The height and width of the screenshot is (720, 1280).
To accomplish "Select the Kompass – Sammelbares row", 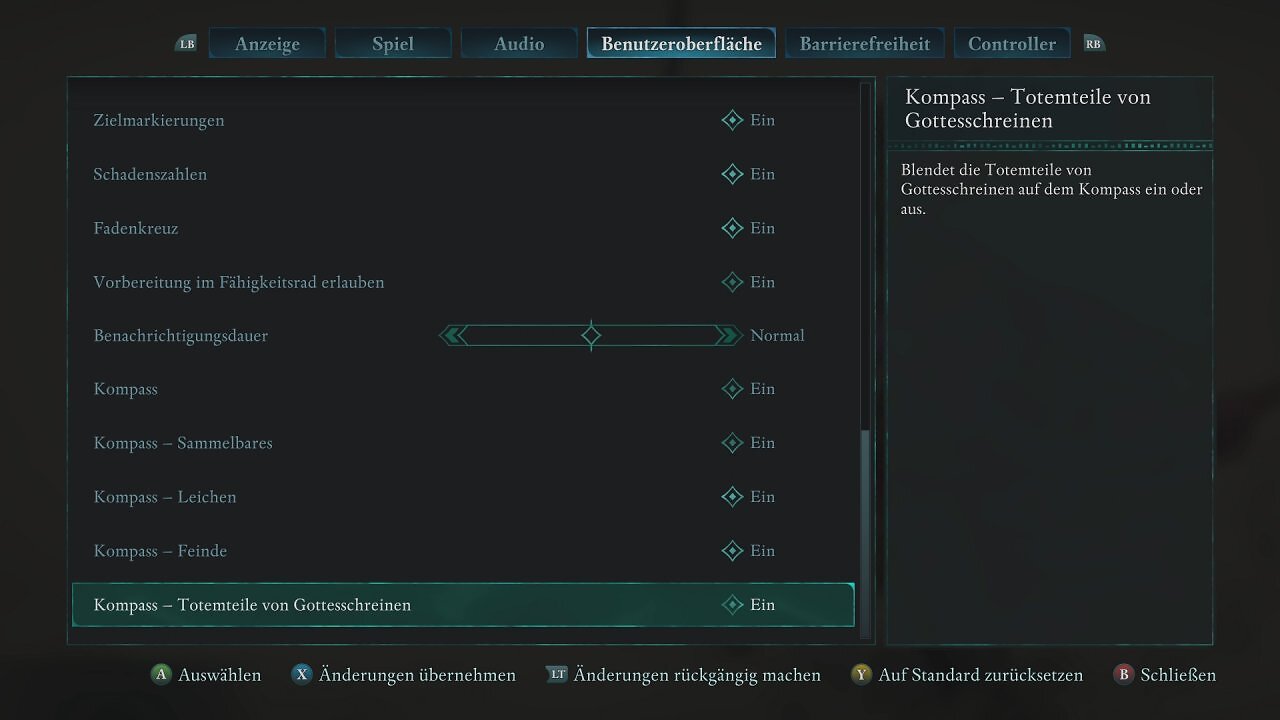I will [x=463, y=443].
